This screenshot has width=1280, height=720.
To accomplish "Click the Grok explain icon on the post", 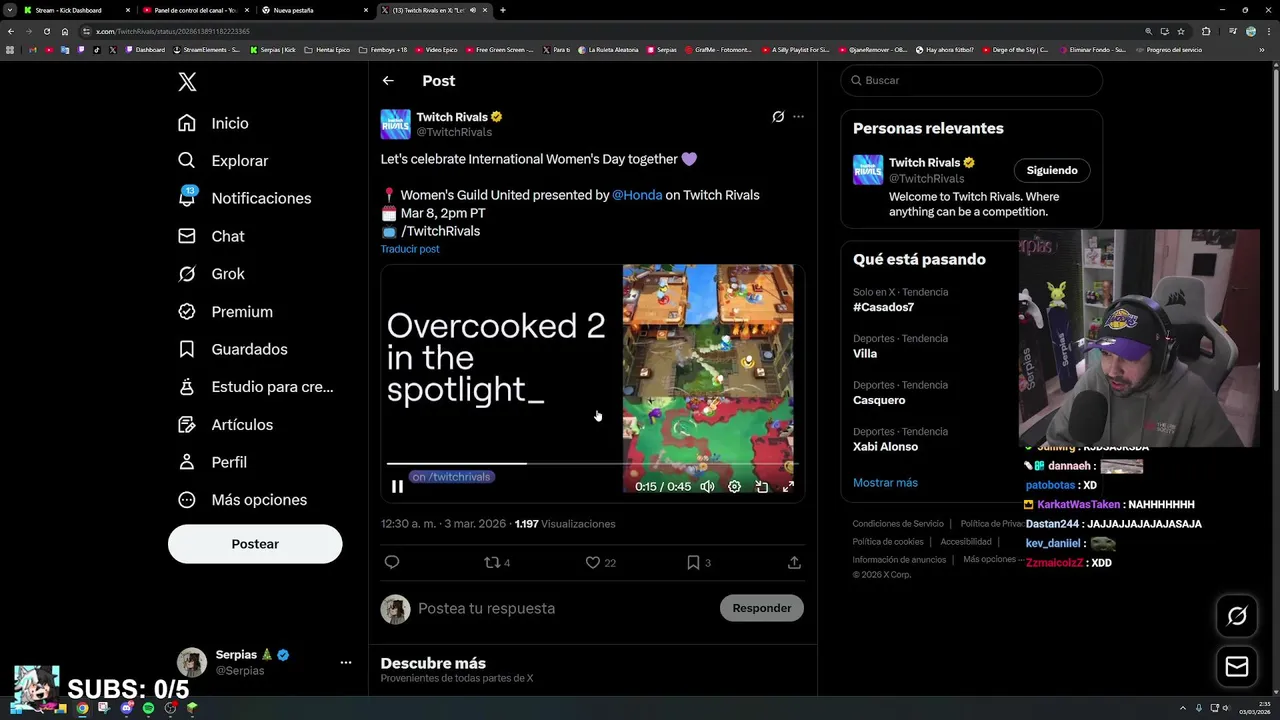I will point(778,117).
